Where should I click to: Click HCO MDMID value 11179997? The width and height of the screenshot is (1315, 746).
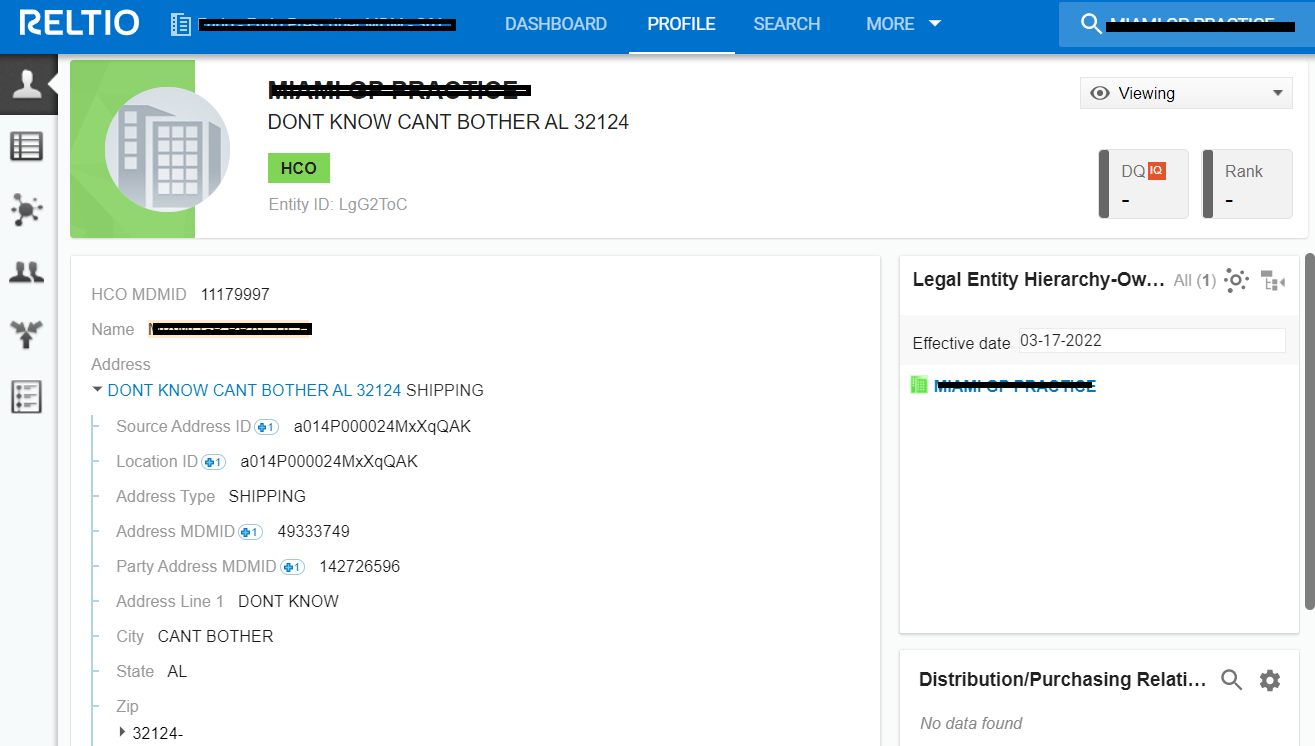tap(235, 295)
